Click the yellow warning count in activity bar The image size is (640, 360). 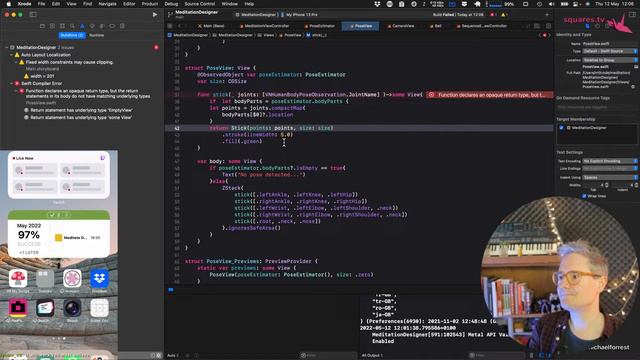tap(504, 15)
